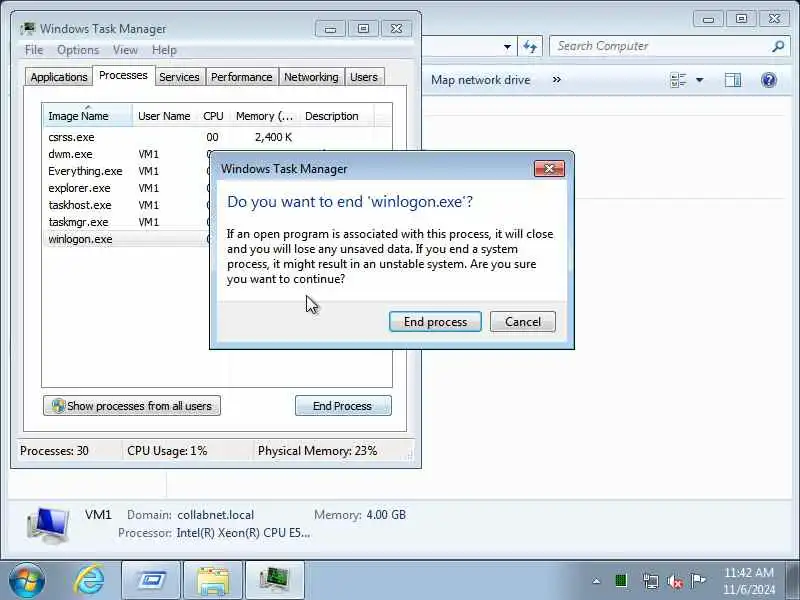This screenshot has height=600, width=800.
Task: Close the Explorer window behind
Action: 774,19
